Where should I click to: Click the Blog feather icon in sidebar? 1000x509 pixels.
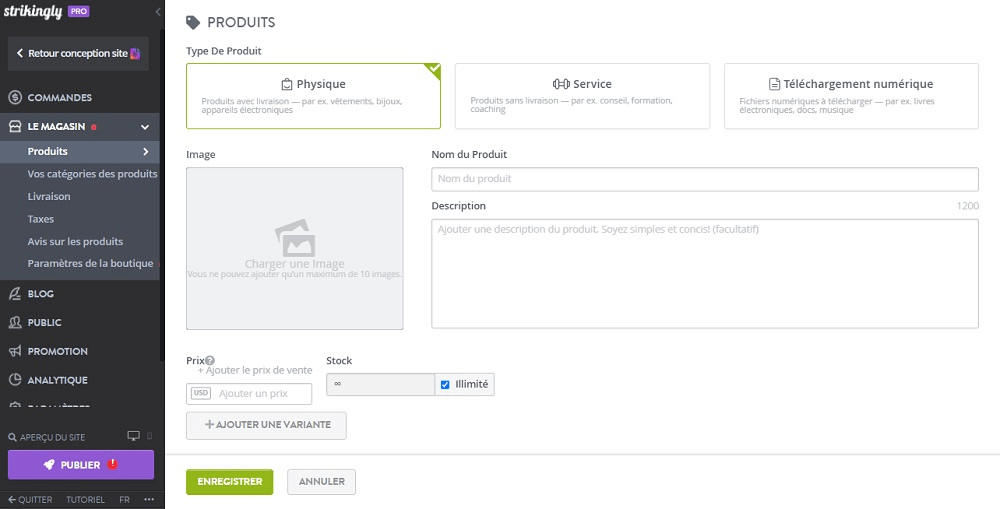pyautogui.click(x=15, y=294)
